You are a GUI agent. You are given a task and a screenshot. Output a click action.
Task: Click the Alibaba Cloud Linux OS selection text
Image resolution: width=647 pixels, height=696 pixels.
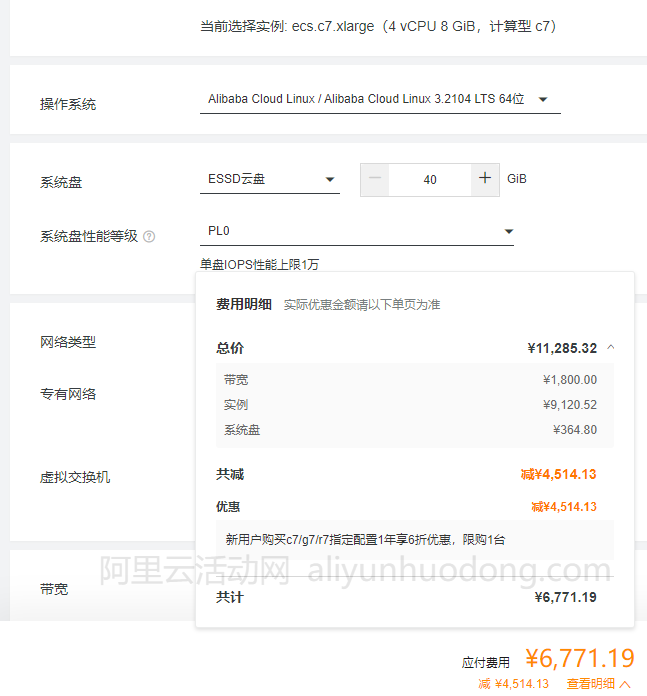coord(366,99)
